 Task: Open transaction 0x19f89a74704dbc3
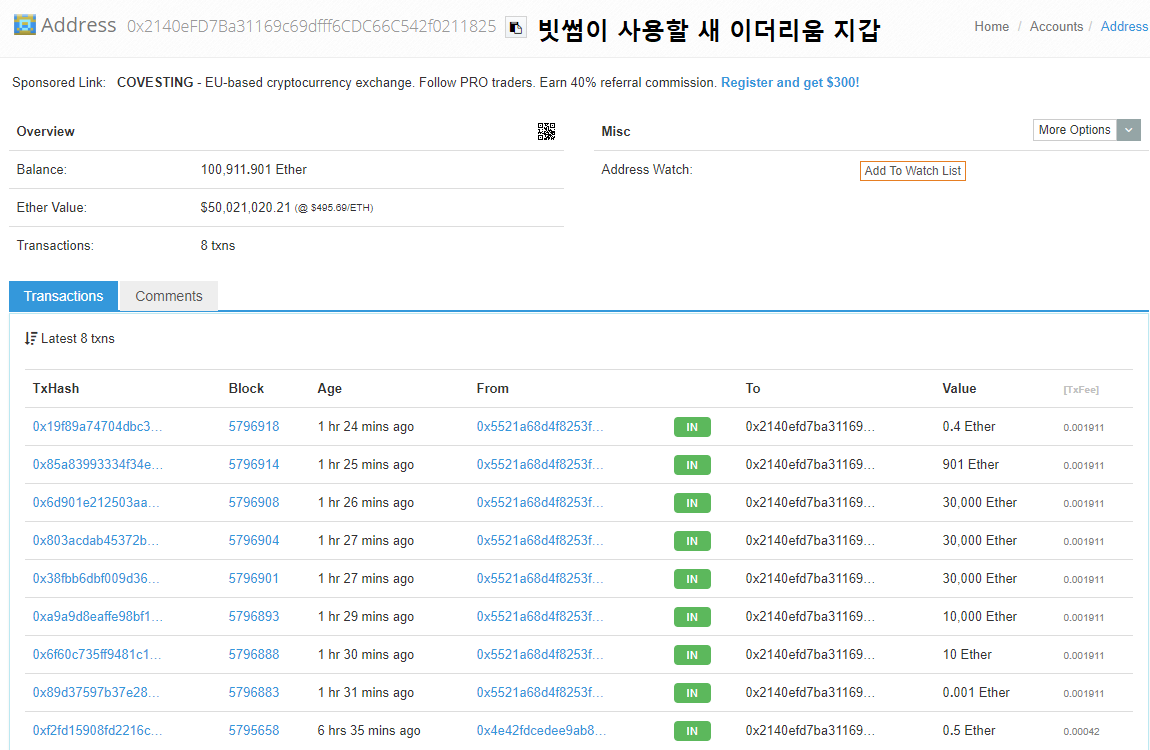(98, 427)
